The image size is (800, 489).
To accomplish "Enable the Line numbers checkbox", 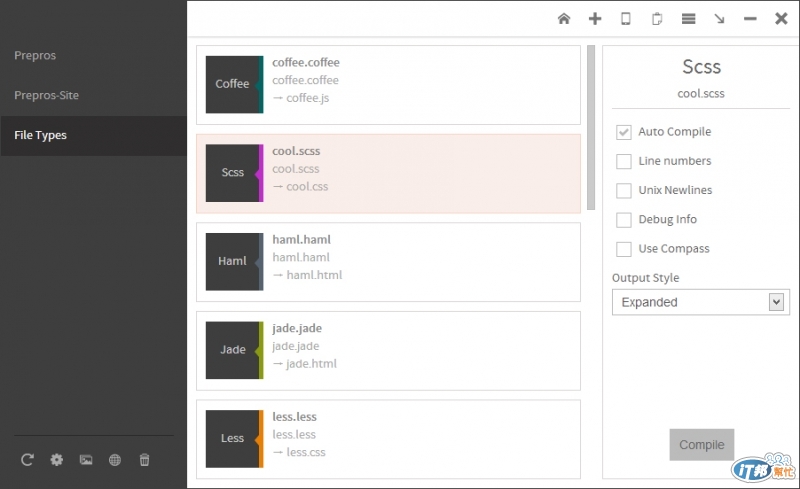I will [x=623, y=161].
